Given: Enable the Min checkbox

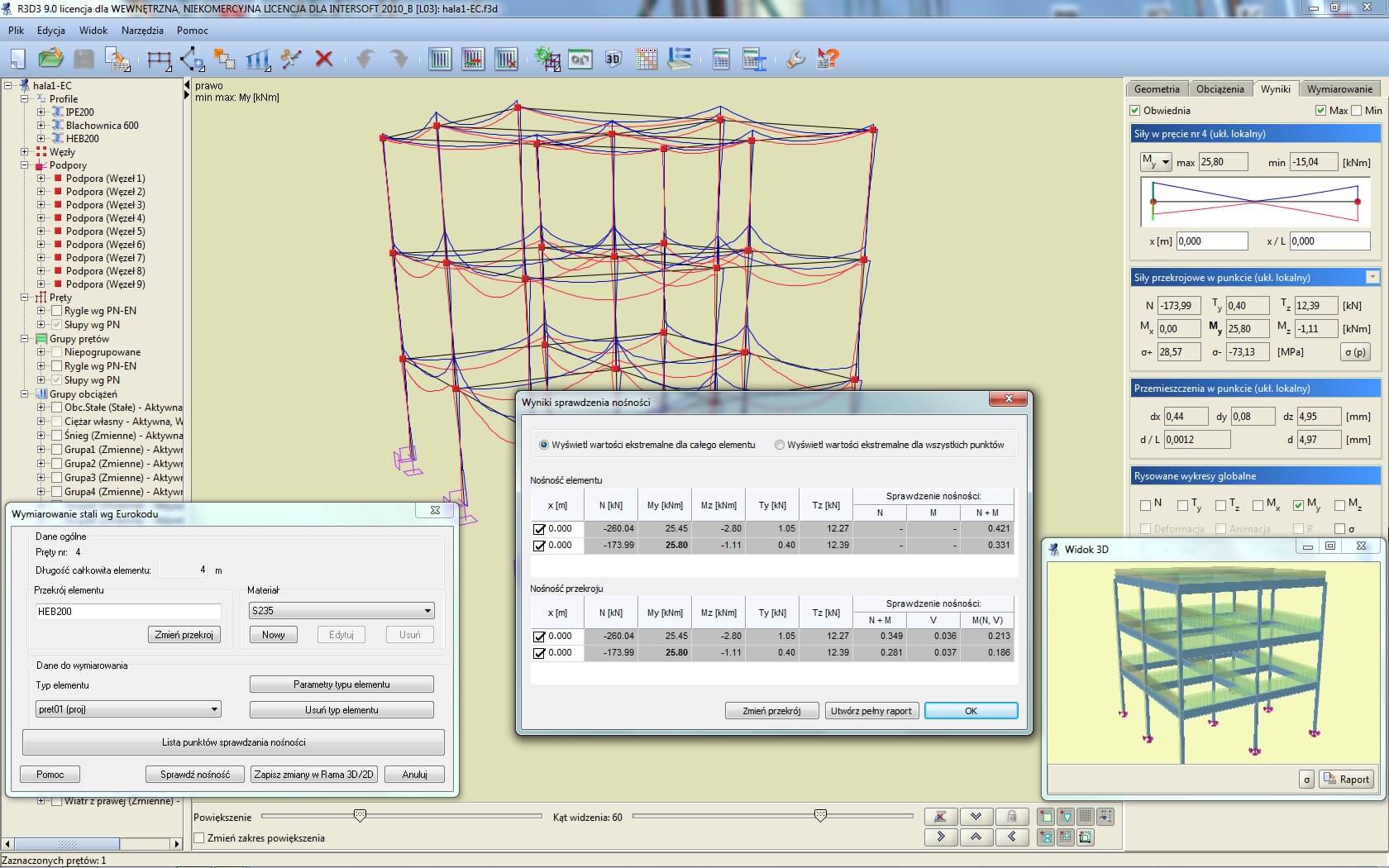Looking at the screenshot, I should click(x=1356, y=110).
